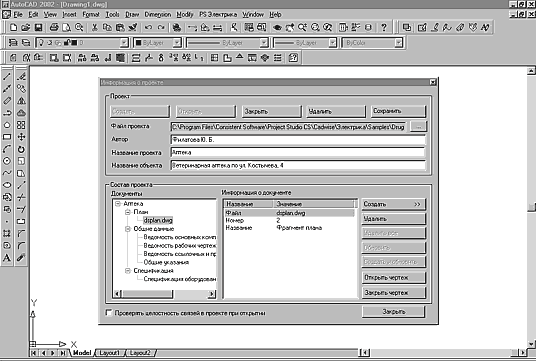Click the Print icon in toolbar
Image resolution: width=536 pixels, height=361 pixels.
54,27
